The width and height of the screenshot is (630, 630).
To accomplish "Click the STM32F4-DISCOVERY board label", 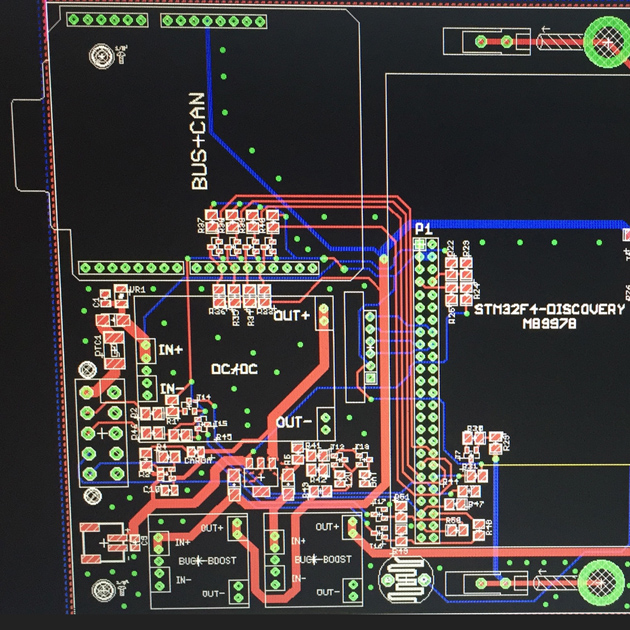I will click(549, 309).
